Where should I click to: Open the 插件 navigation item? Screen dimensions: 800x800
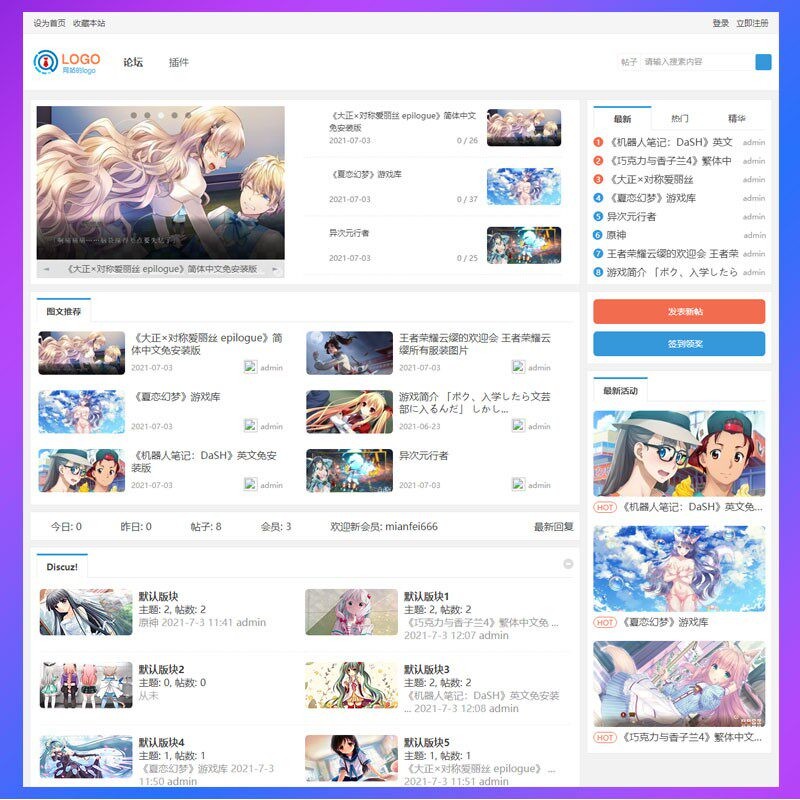[x=179, y=62]
